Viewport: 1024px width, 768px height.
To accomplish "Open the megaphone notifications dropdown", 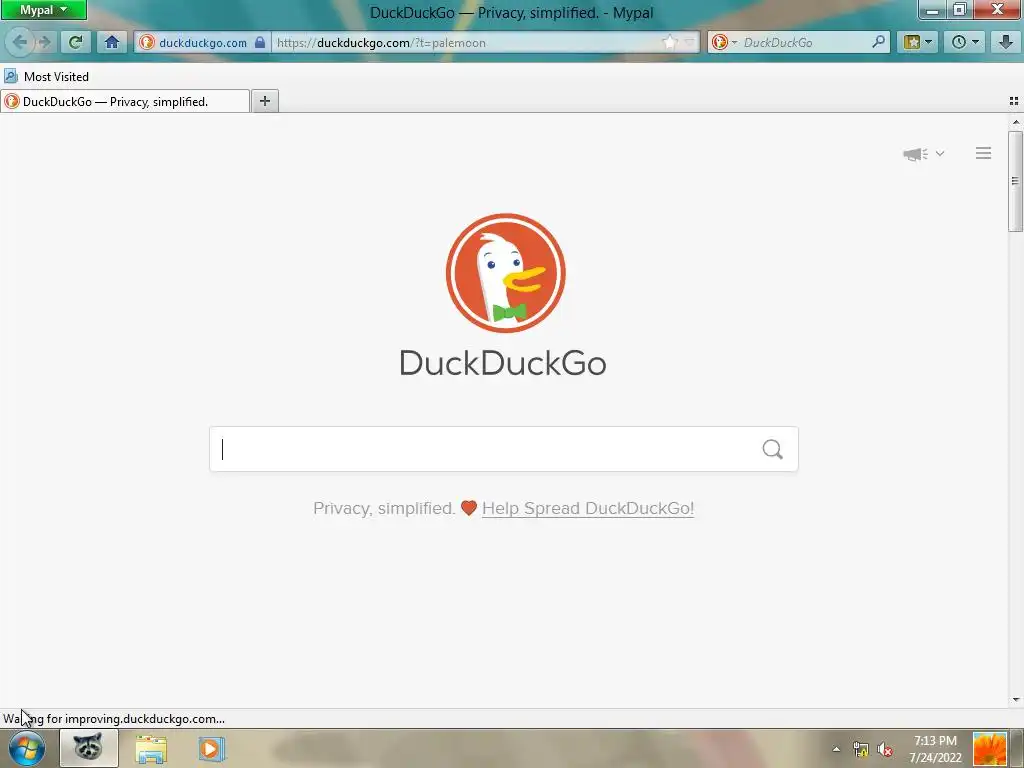I will [x=923, y=154].
